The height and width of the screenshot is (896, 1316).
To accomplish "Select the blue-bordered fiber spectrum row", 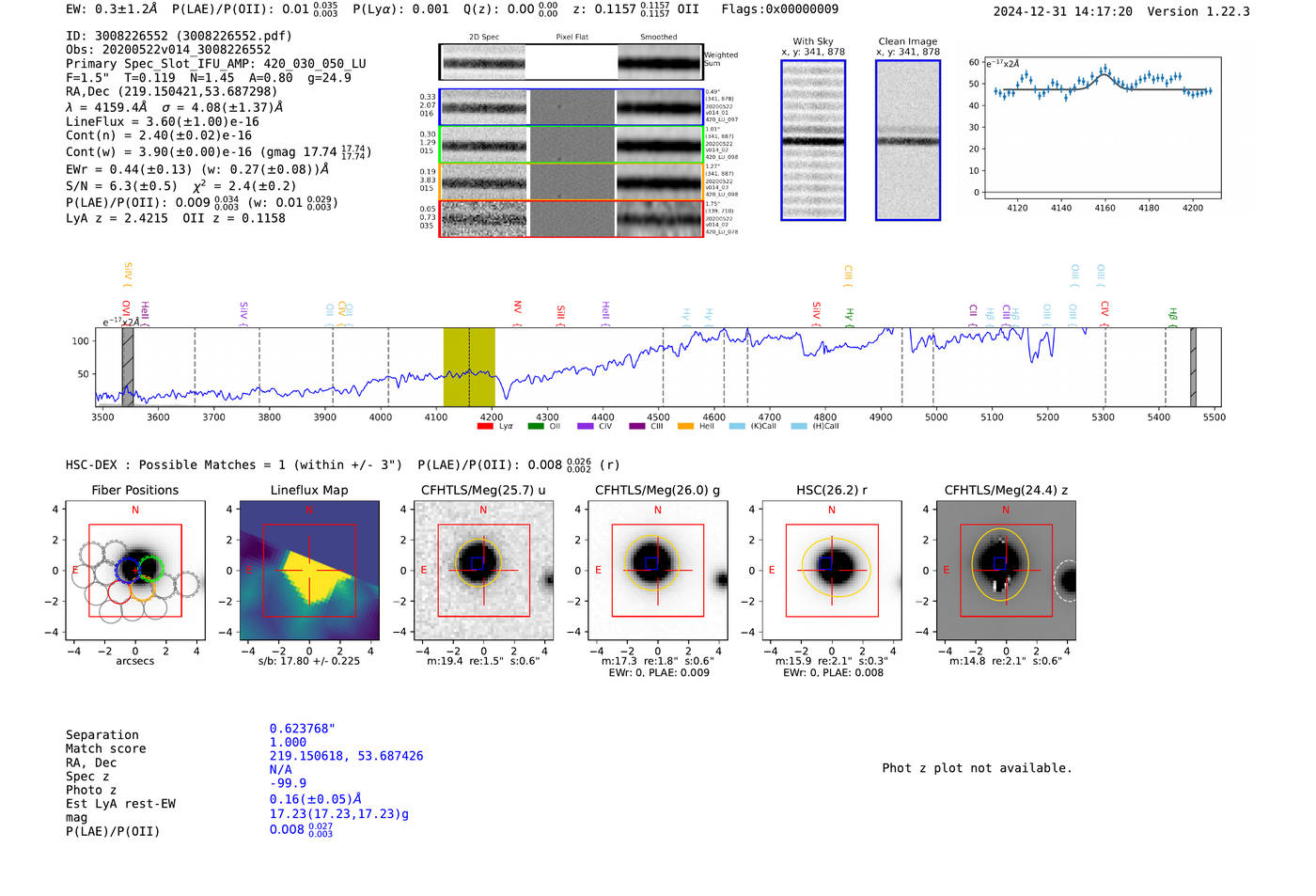I will [x=571, y=107].
